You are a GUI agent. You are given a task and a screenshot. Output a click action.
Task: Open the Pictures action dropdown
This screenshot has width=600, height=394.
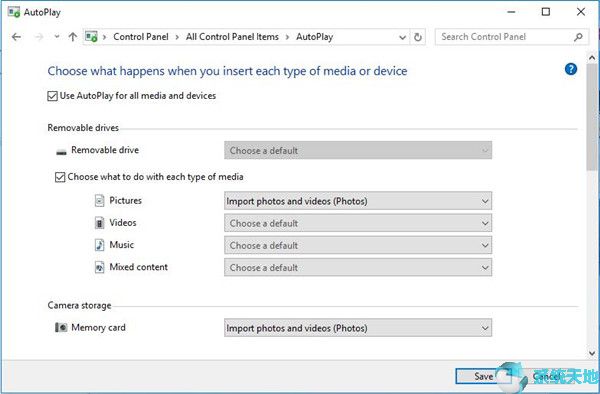pos(358,201)
